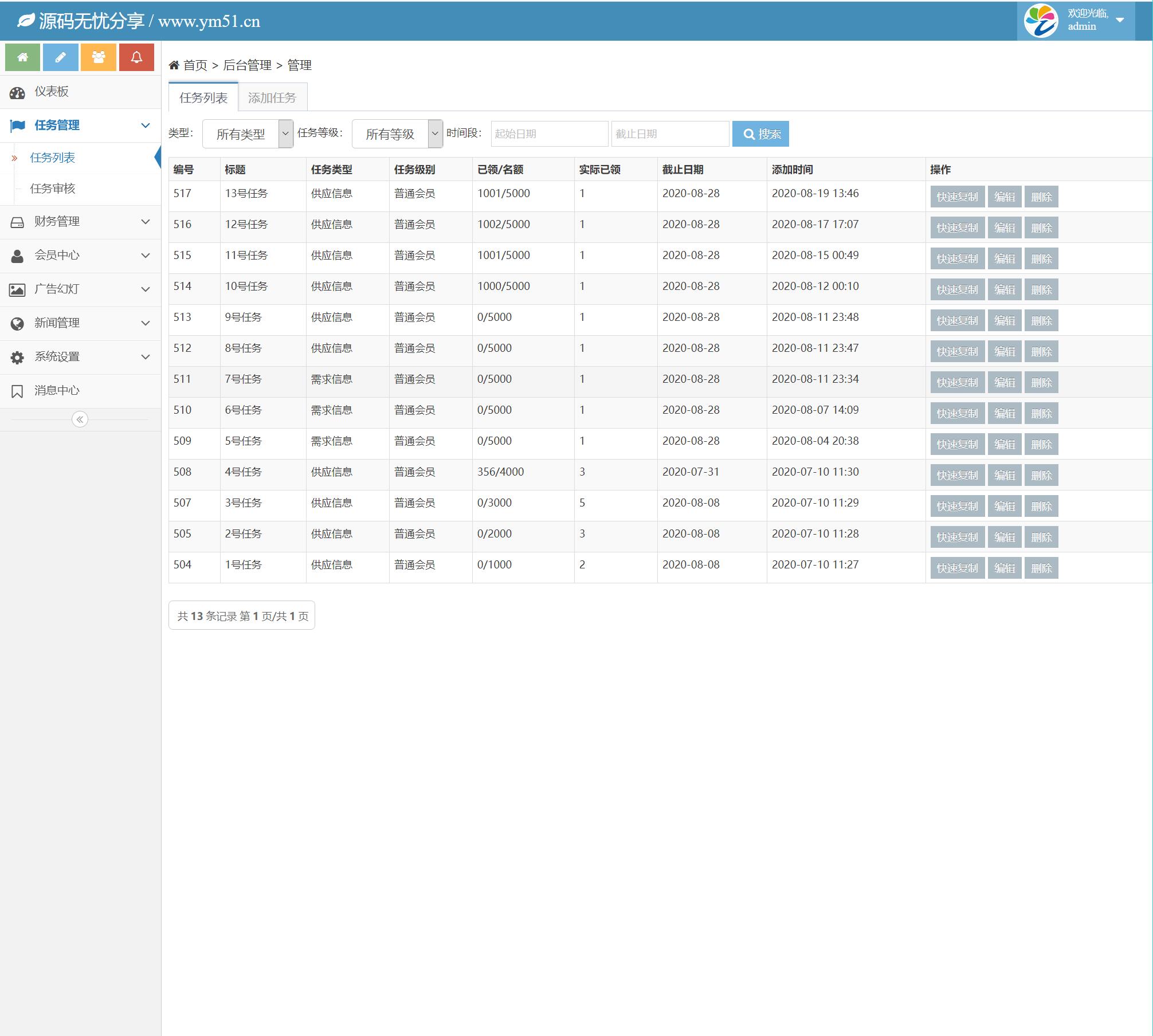1153x1036 pixels.
Task: Collapse sidebar with double-chevron icon
Action: [x=80, y=420]
